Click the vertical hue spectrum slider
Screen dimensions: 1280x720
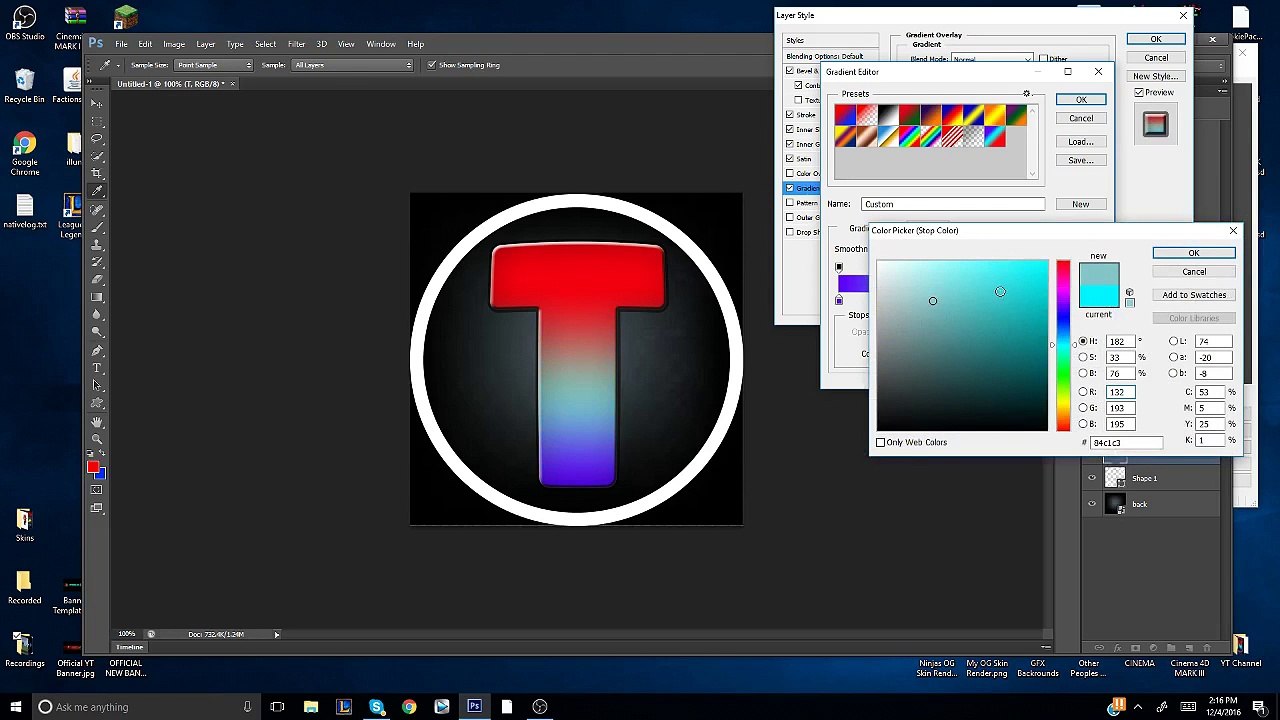point(1063,346)
